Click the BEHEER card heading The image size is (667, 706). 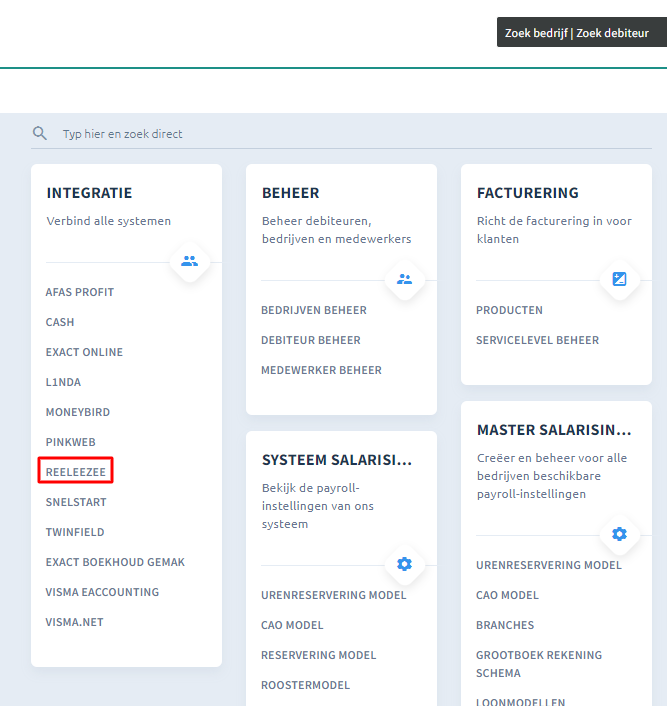[290, 193]
